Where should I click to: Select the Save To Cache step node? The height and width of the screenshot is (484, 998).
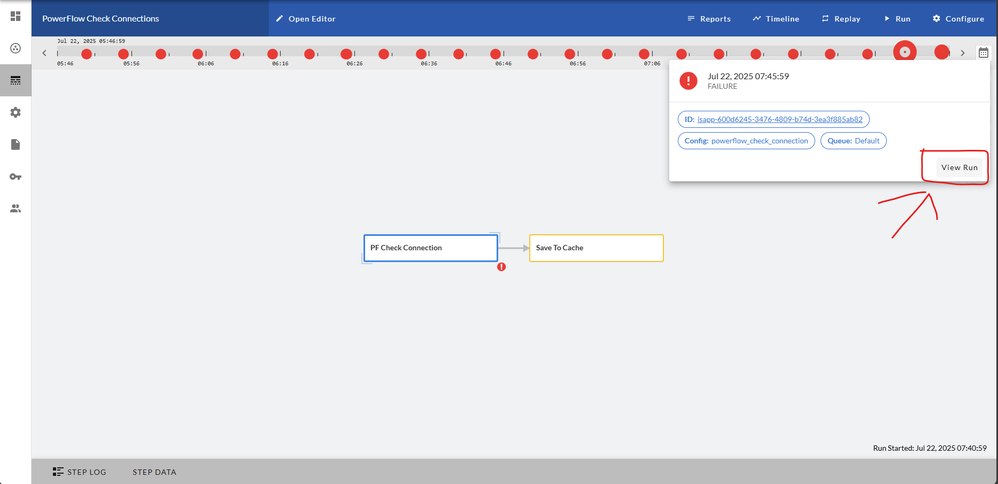point(596,248)
